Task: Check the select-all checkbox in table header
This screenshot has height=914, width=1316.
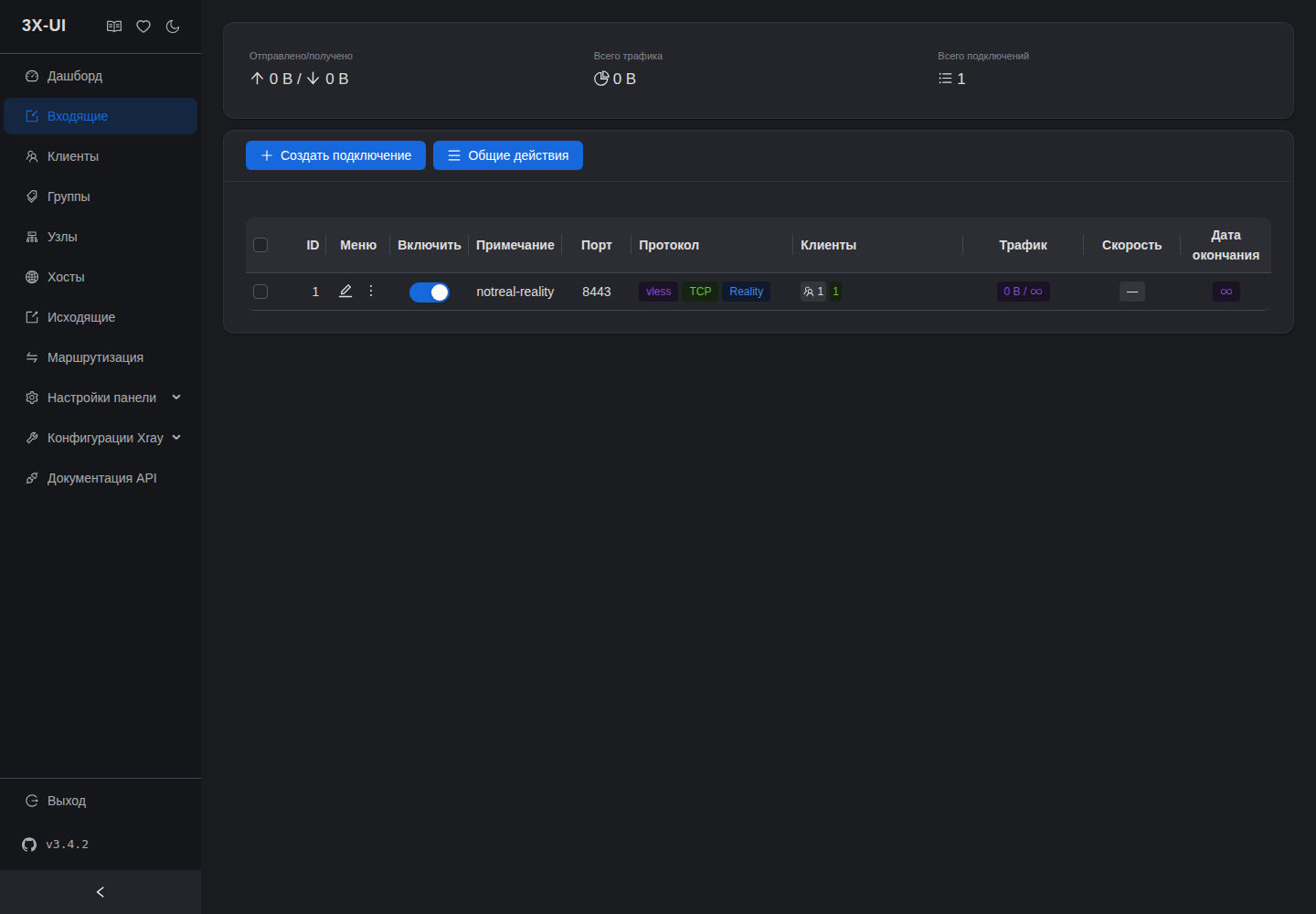Action: coord(260,245)
